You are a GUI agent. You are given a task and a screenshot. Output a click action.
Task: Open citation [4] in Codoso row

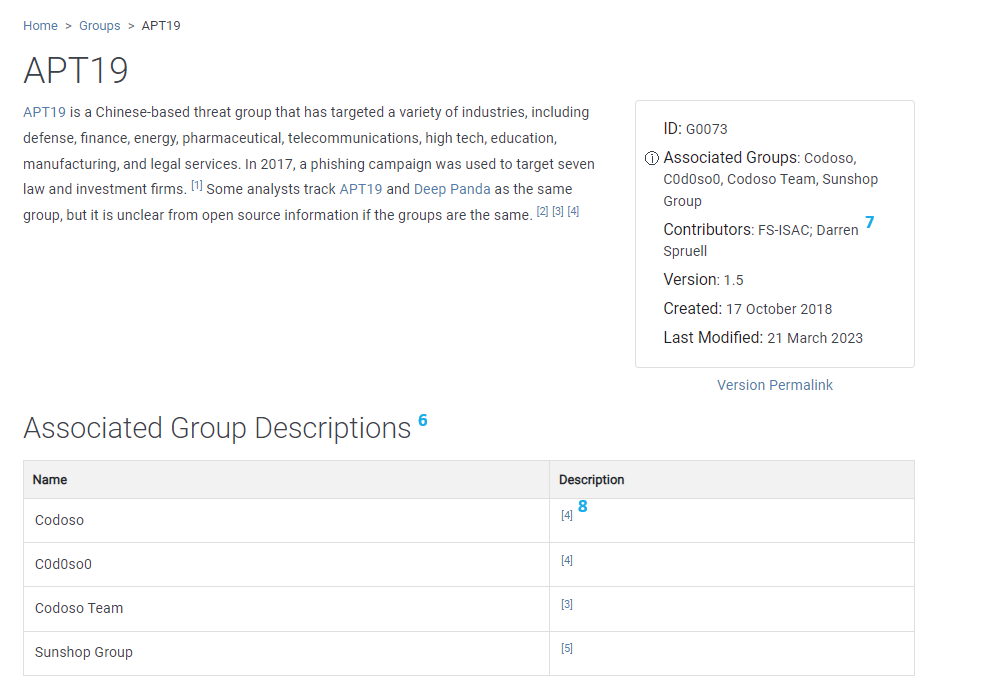click(567, 515)
